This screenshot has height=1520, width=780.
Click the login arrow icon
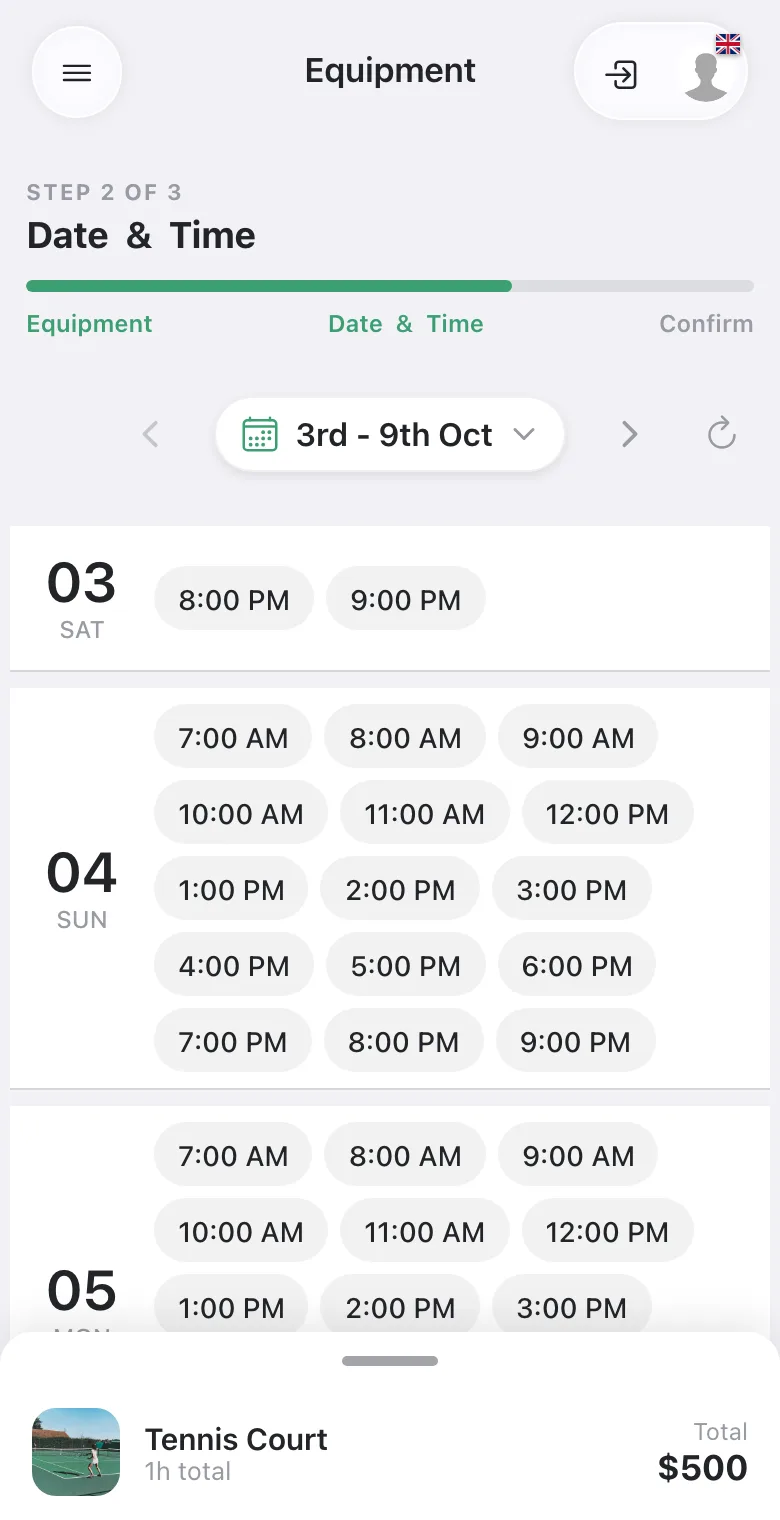621,74
